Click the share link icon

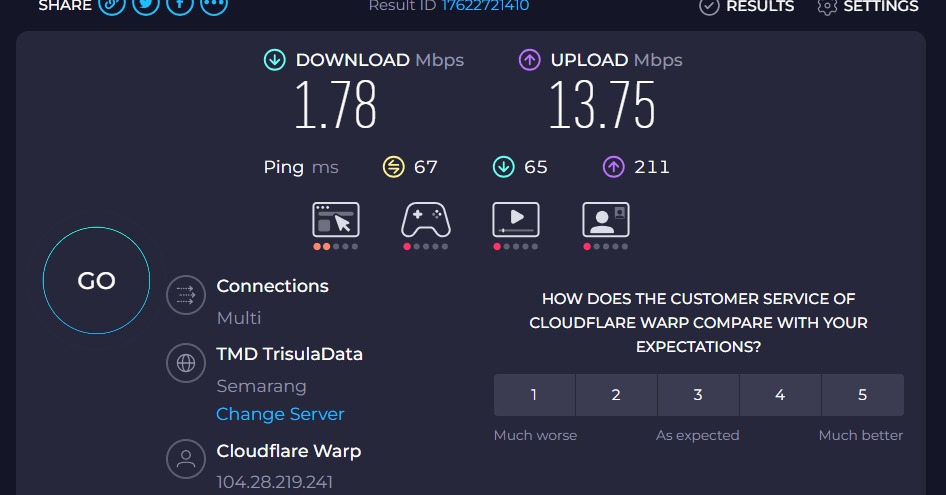click(x=112, y=5)
